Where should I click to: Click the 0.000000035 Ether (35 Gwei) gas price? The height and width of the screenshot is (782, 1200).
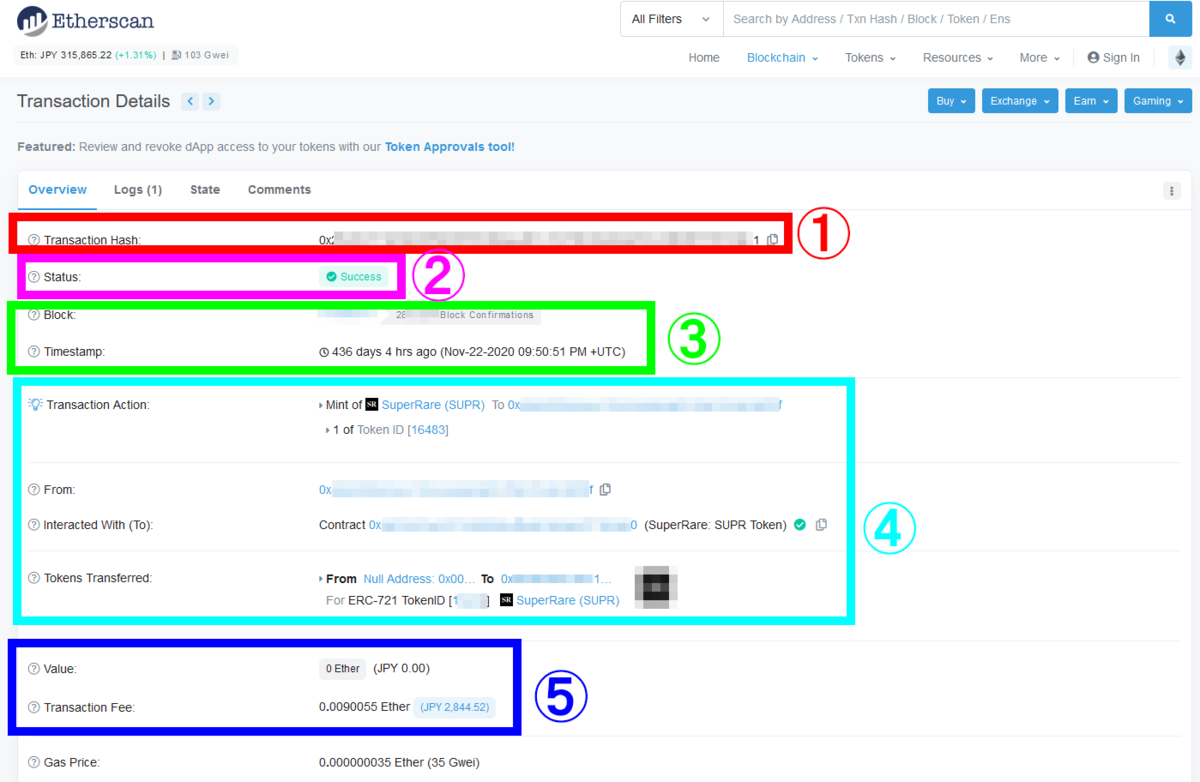[x=399, y=763]
